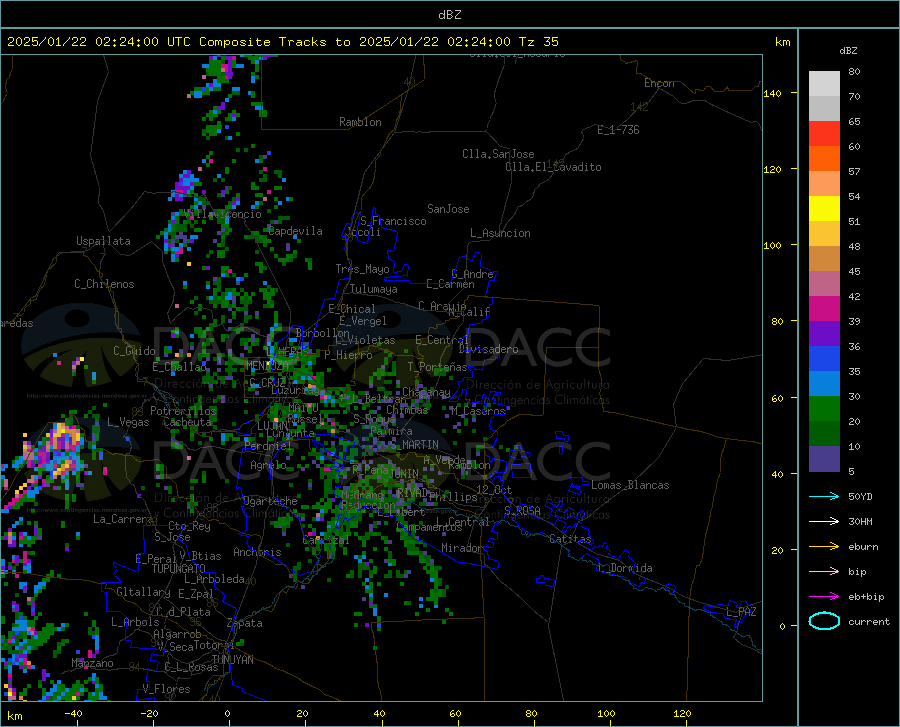This screenshot has height=727, width=900.
Task: Click the '100' tick on right km axis
Action: point(772,245)
